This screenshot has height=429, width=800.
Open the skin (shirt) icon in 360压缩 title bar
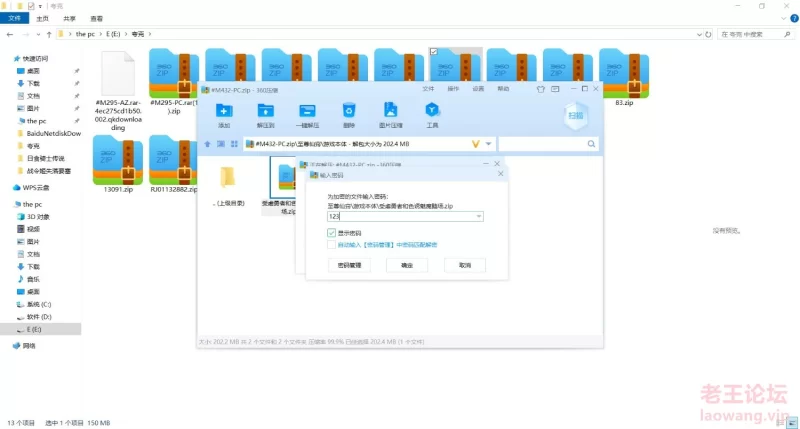tap(541, 89)
